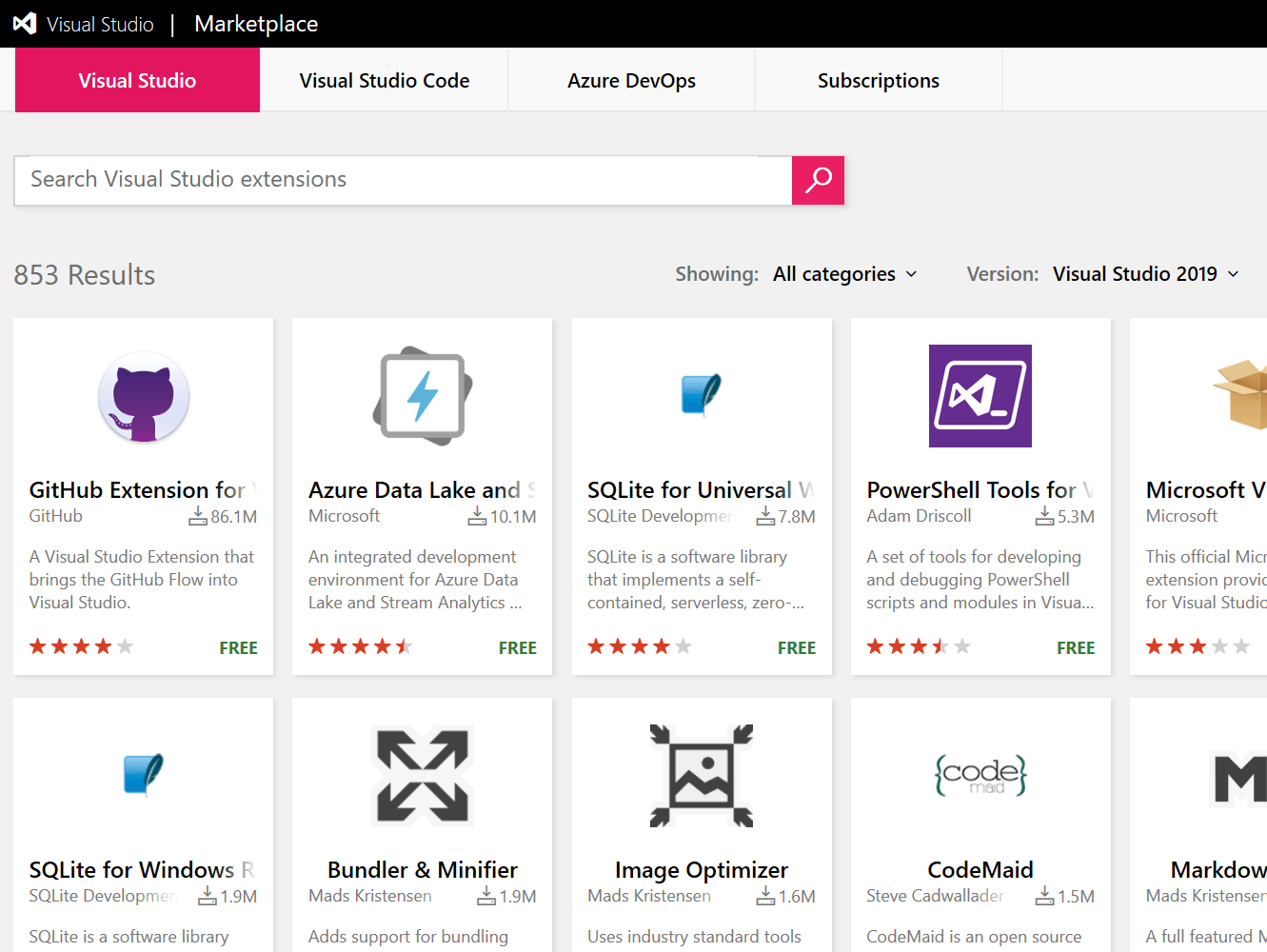
Task: Click the SQLite for Universal Windows feather icon
Action: pyautogui.click(x=702, y=395)
